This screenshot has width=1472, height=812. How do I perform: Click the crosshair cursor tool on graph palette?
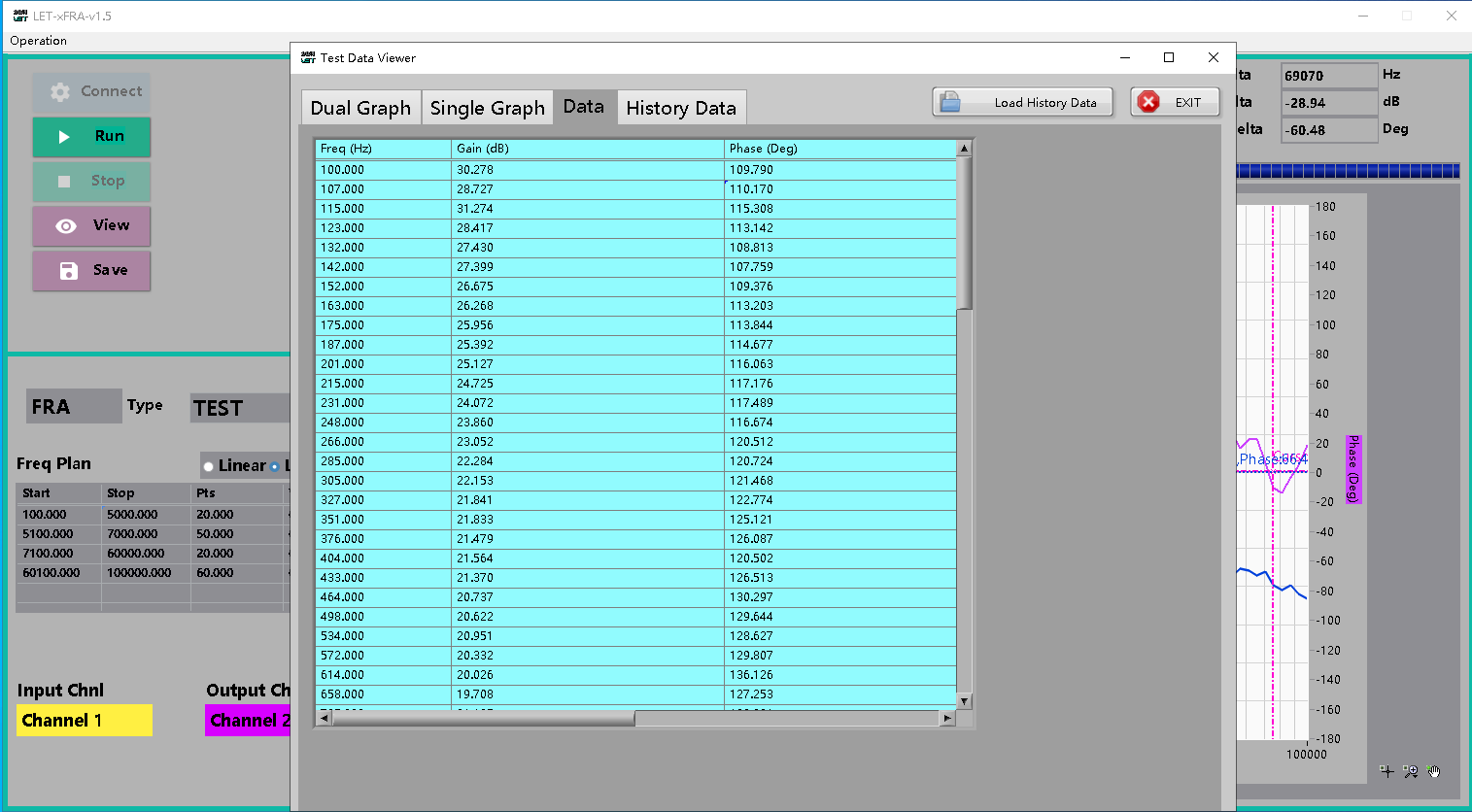click(x=1386, y=771)
